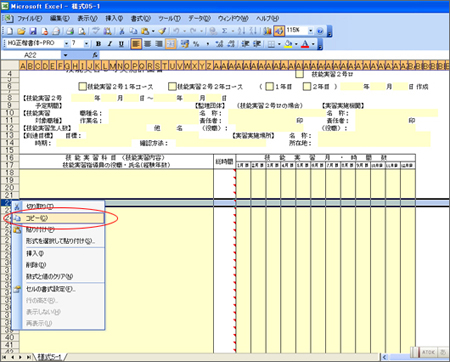Click the Undo arrow icon
450x362 pixels.
pyautogui.click(x=176, y=31)
